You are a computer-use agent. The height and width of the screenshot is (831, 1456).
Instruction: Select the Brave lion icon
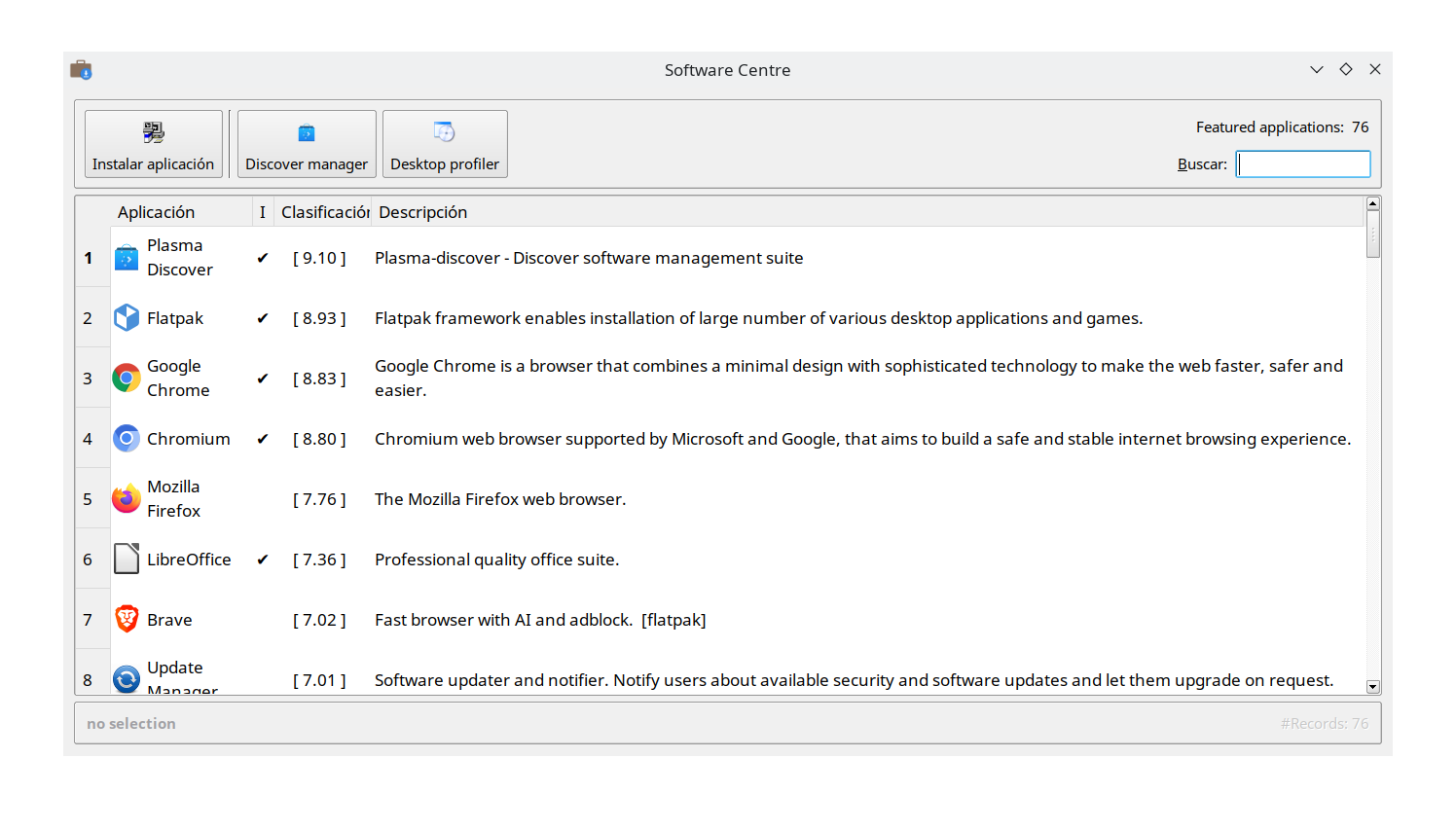coord(127,620)
